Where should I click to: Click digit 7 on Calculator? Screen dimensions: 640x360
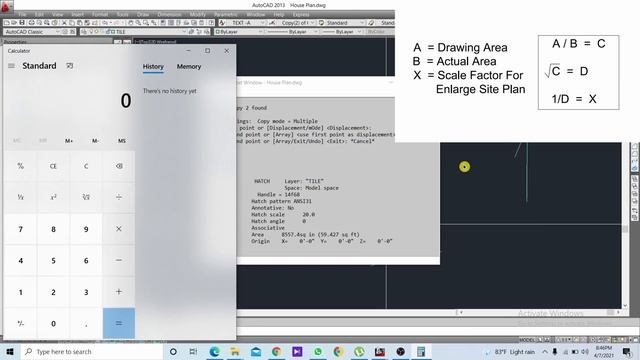click(x=21, y=229)
